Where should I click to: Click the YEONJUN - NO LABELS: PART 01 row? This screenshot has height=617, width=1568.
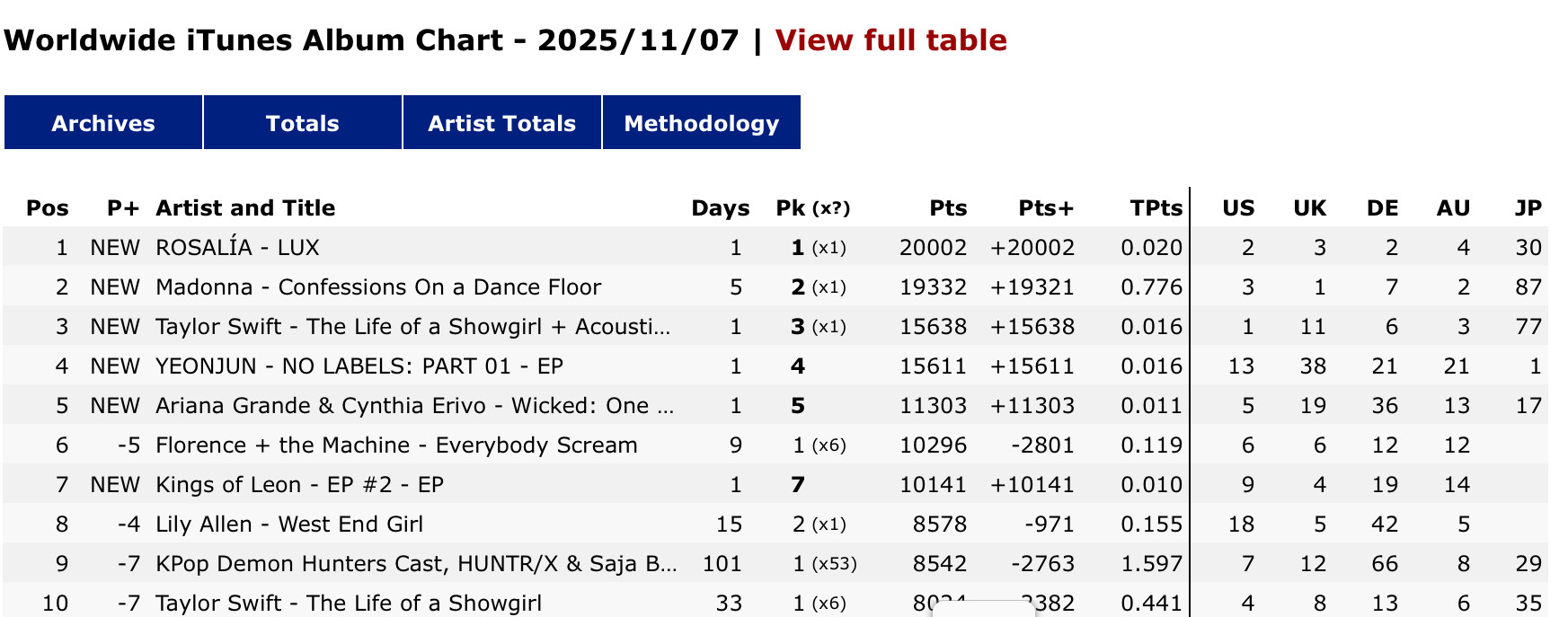click(x=359, y=366)
